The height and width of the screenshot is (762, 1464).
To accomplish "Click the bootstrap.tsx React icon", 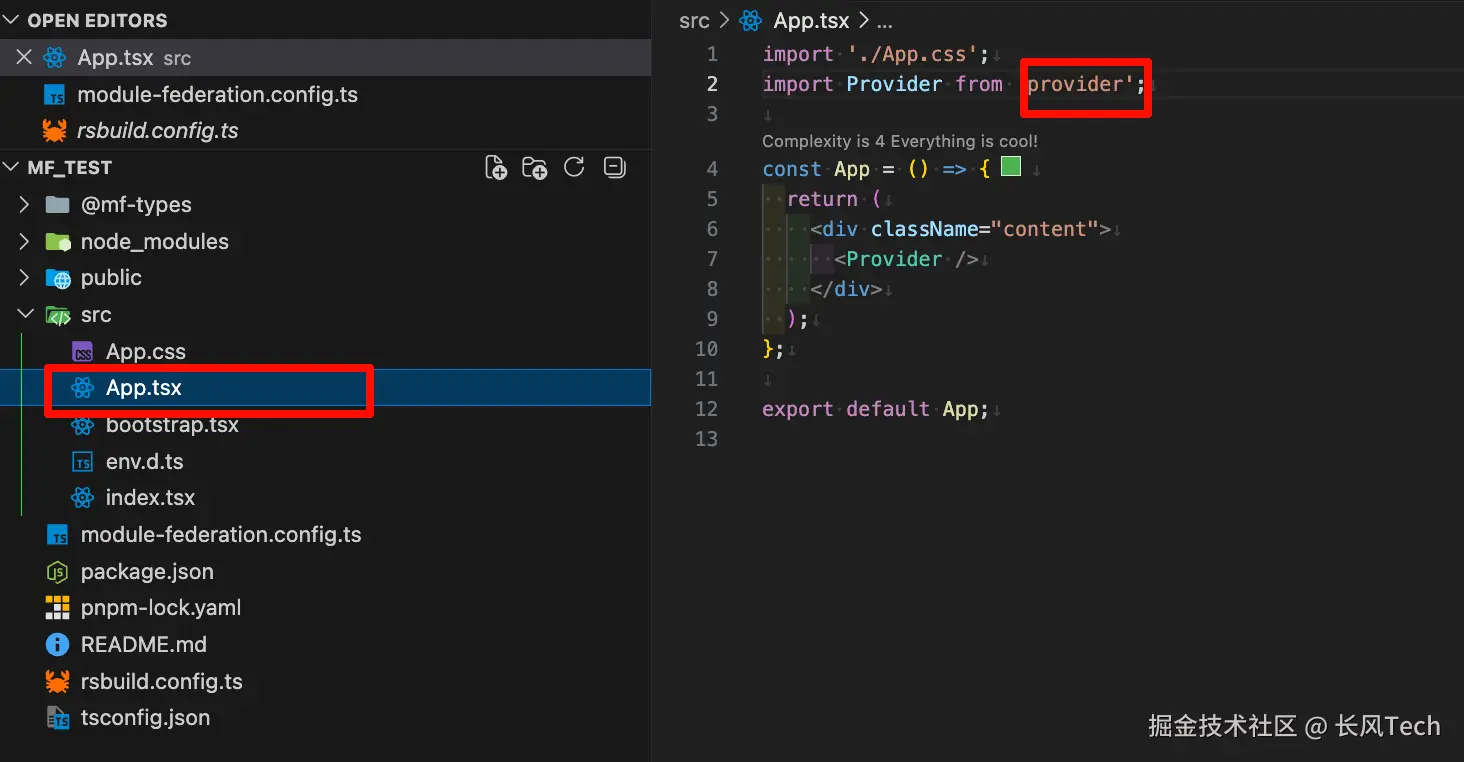I will [83, 425].
